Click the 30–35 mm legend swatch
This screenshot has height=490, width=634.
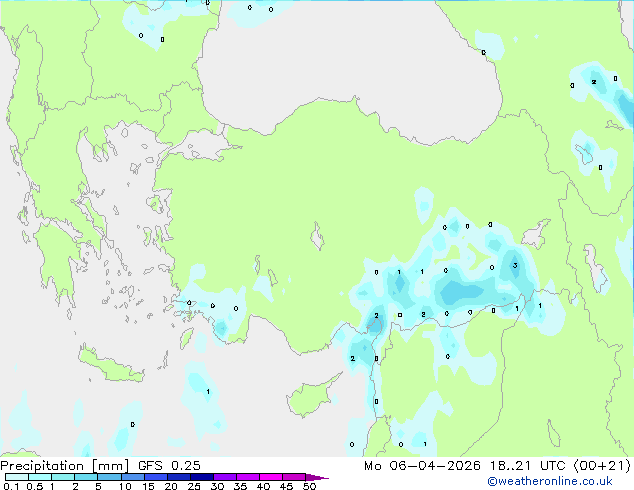[224, 477]
